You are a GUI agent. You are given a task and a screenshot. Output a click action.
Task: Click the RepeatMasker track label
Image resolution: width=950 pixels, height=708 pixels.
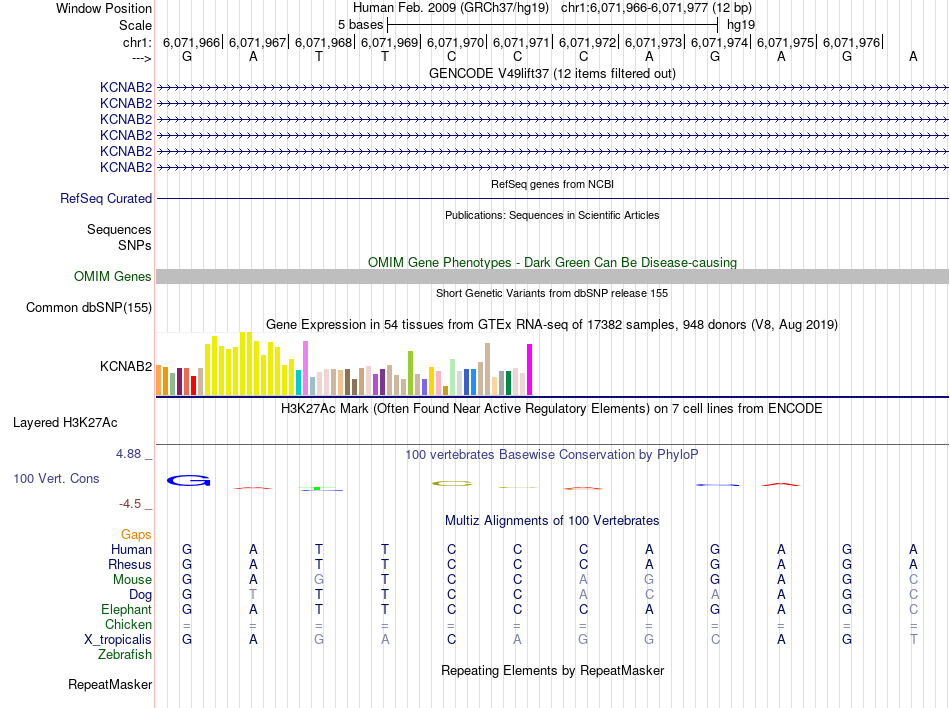point(110,684)
